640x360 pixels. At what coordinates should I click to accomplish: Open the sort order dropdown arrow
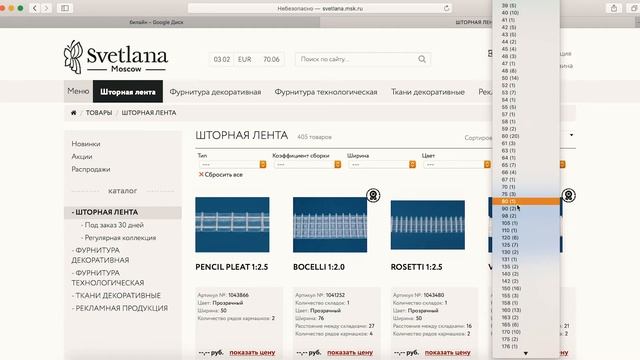(571, 135)
